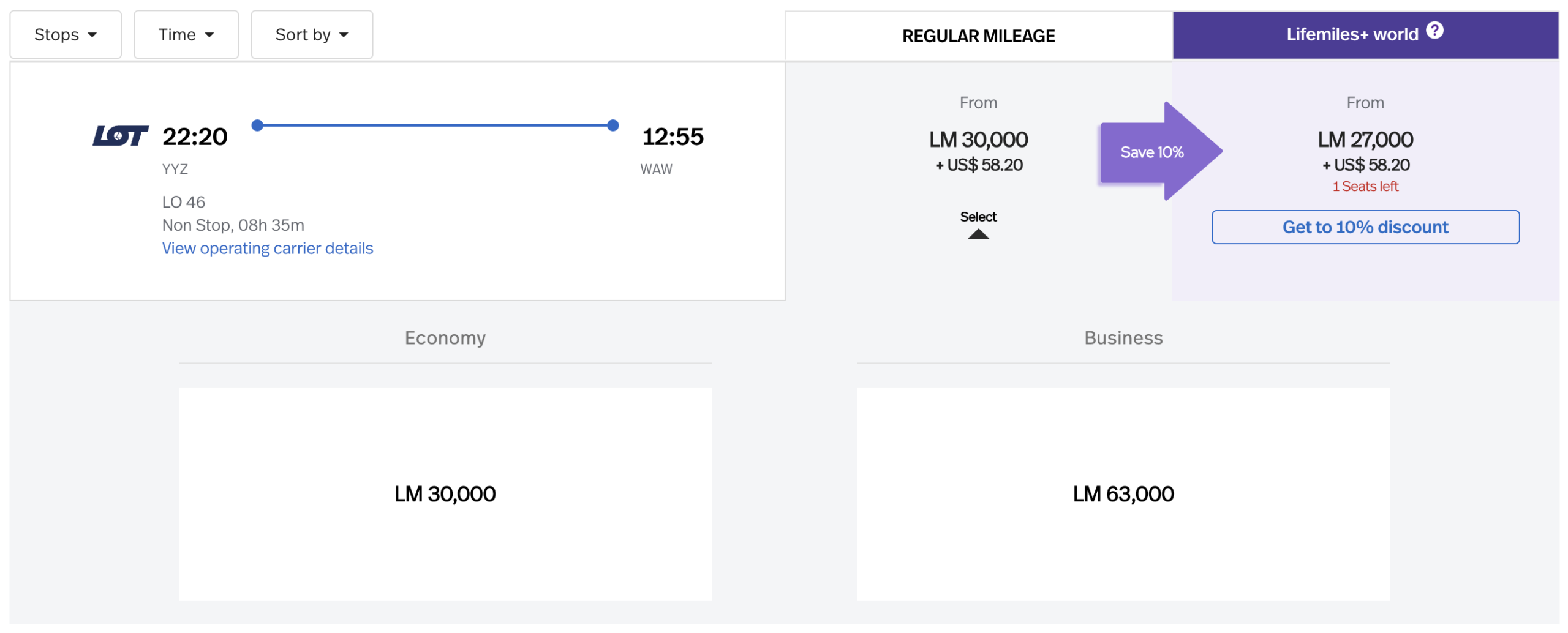Click the LO 46 flight number
The height and width of the screenshot is (633, 1568).
[x=183, y=201]
